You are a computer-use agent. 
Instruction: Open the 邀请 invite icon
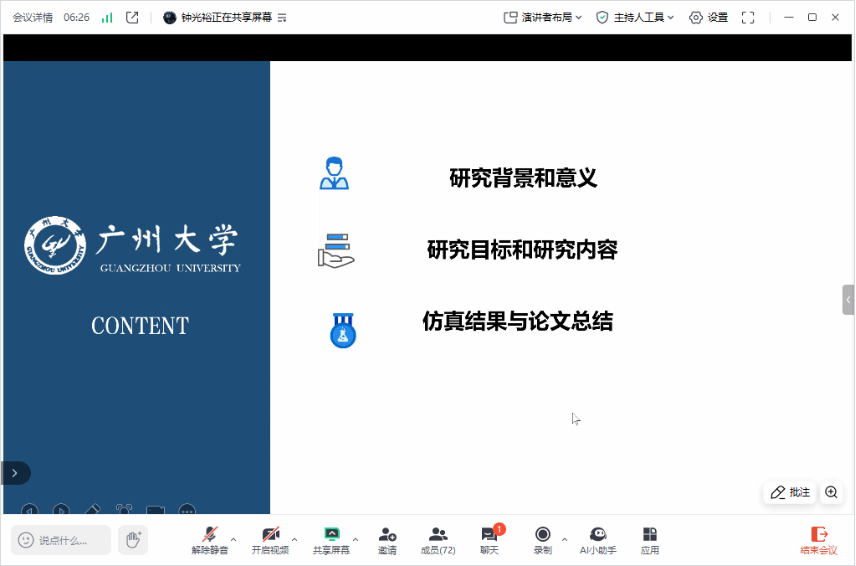pos(387,539)
